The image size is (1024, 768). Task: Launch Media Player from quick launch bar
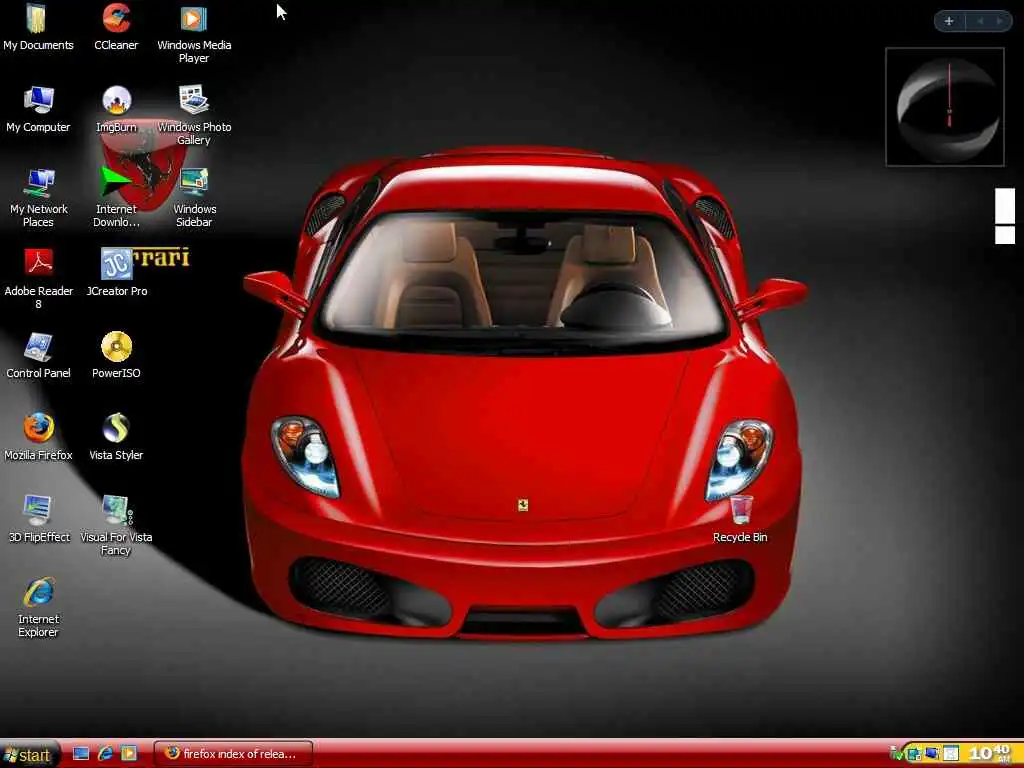click(129, 754)
